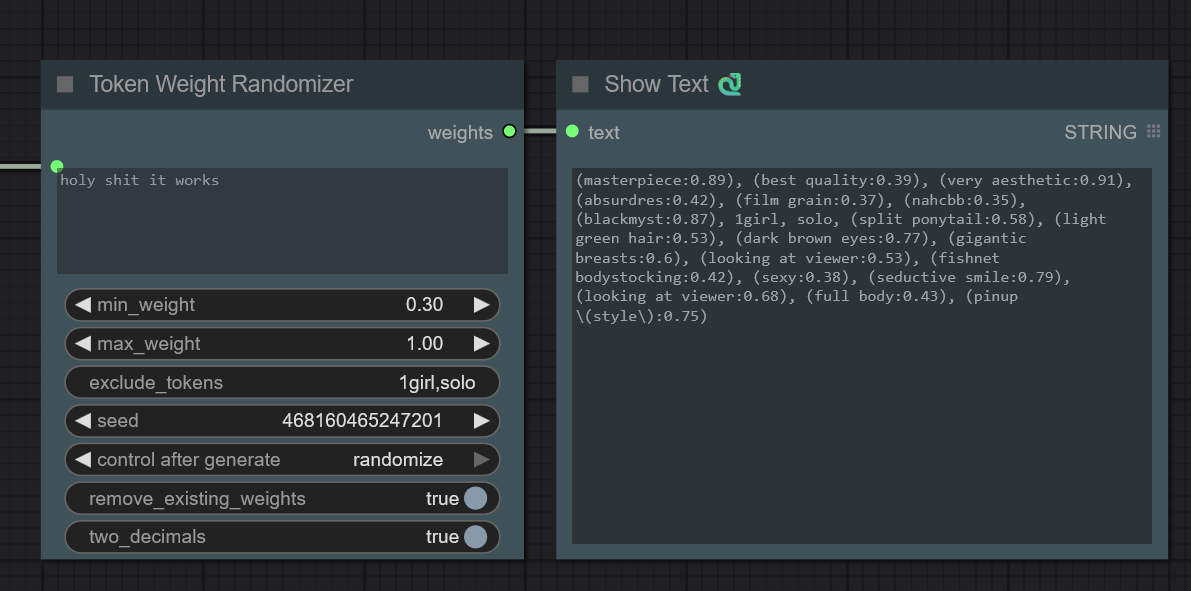Toggle remove_existing_weights switch
This screenshot has width=1191, height=591.
[x=475, y=498]
